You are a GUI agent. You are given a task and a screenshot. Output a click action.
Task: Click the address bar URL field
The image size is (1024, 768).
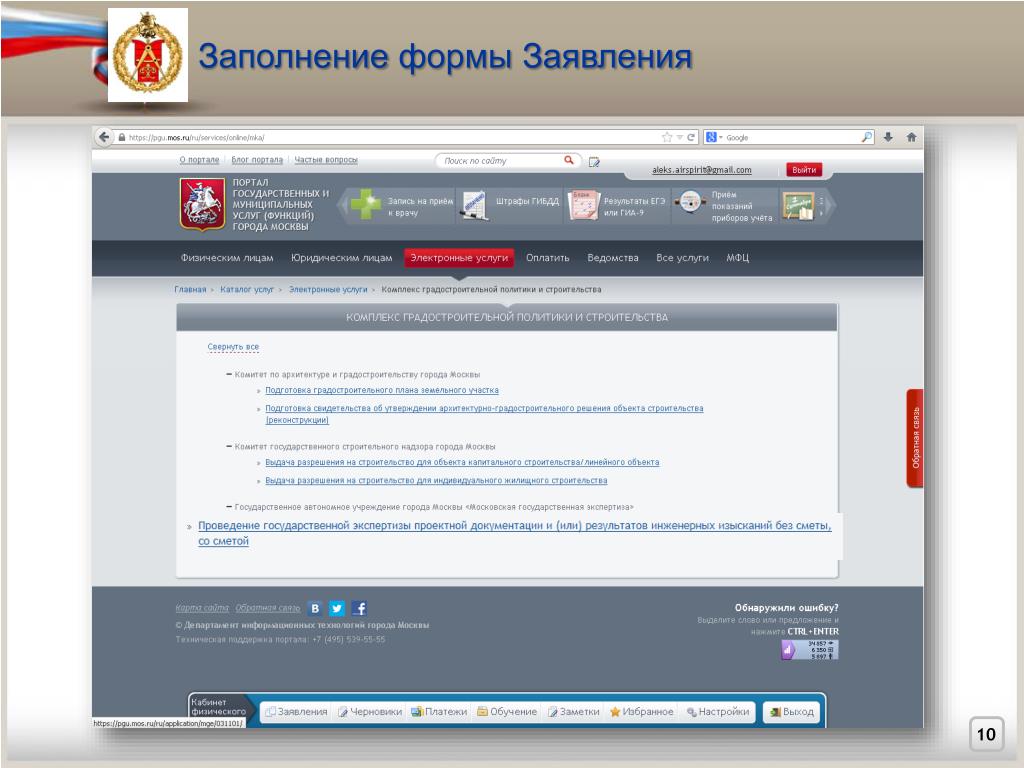tap(392, 137)
